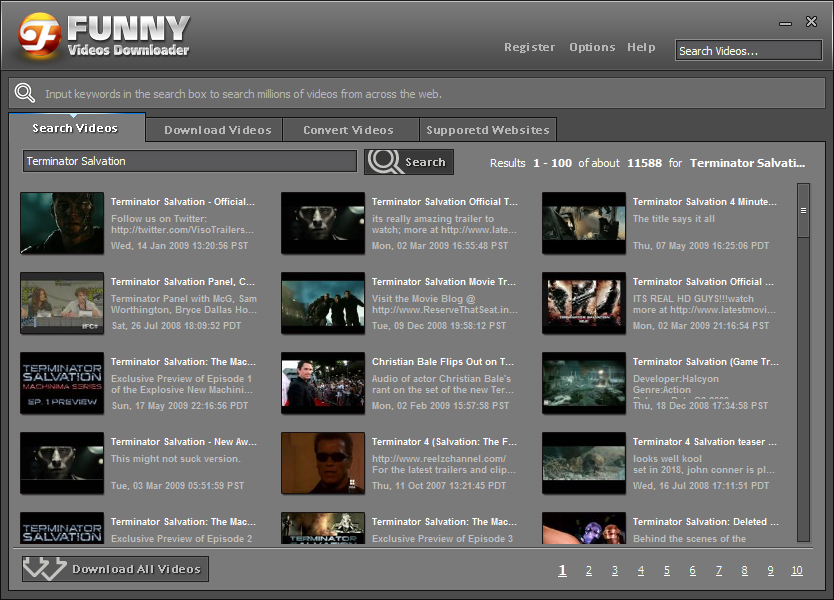Viewport: 834px width, 600px height.
Task: Select title 'Terminator 4 (Salvation: The F...'
Action: click(444, 441)
